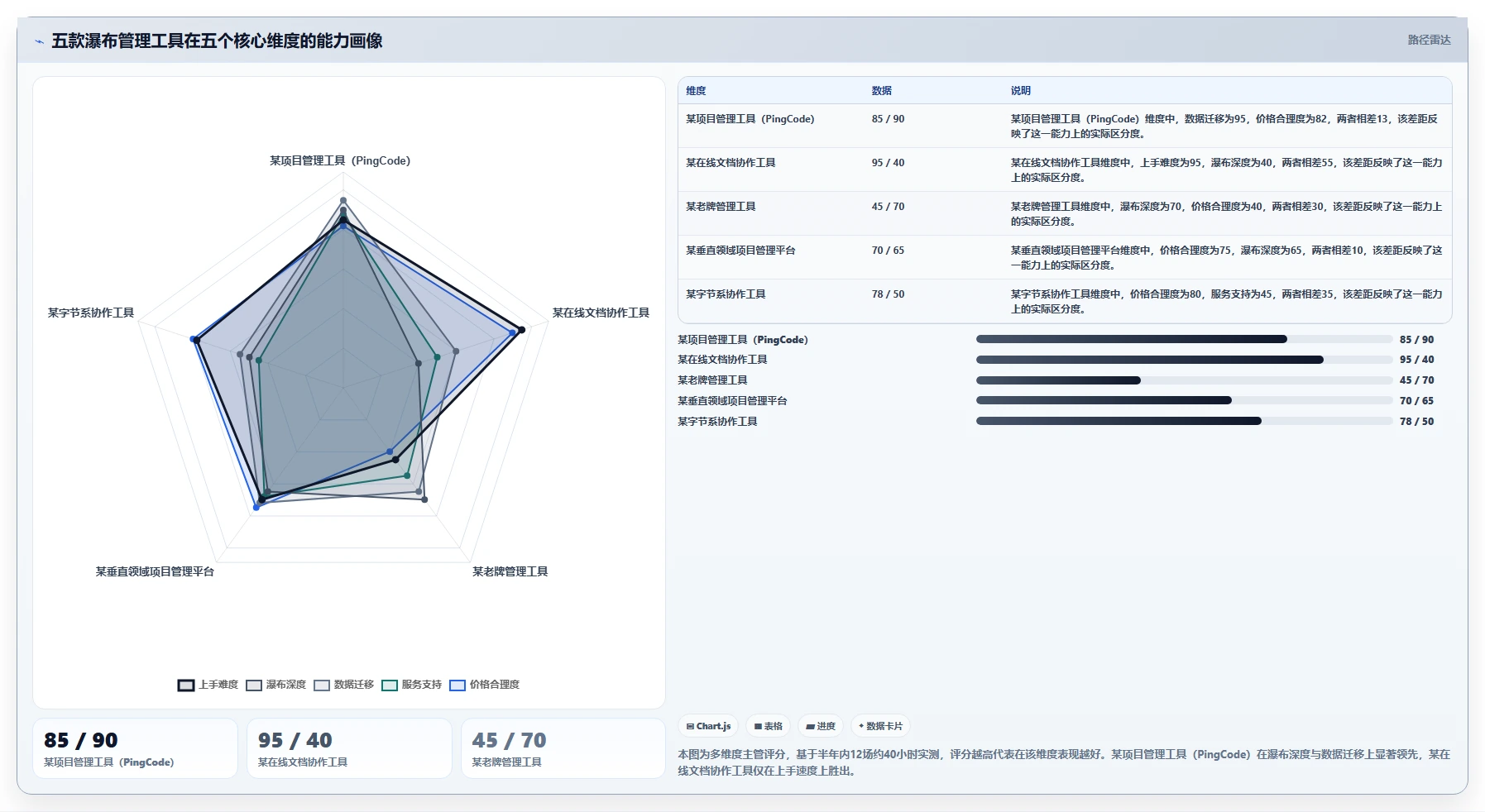Toggle the 瀑布深度 legend series

pos(275,685)
